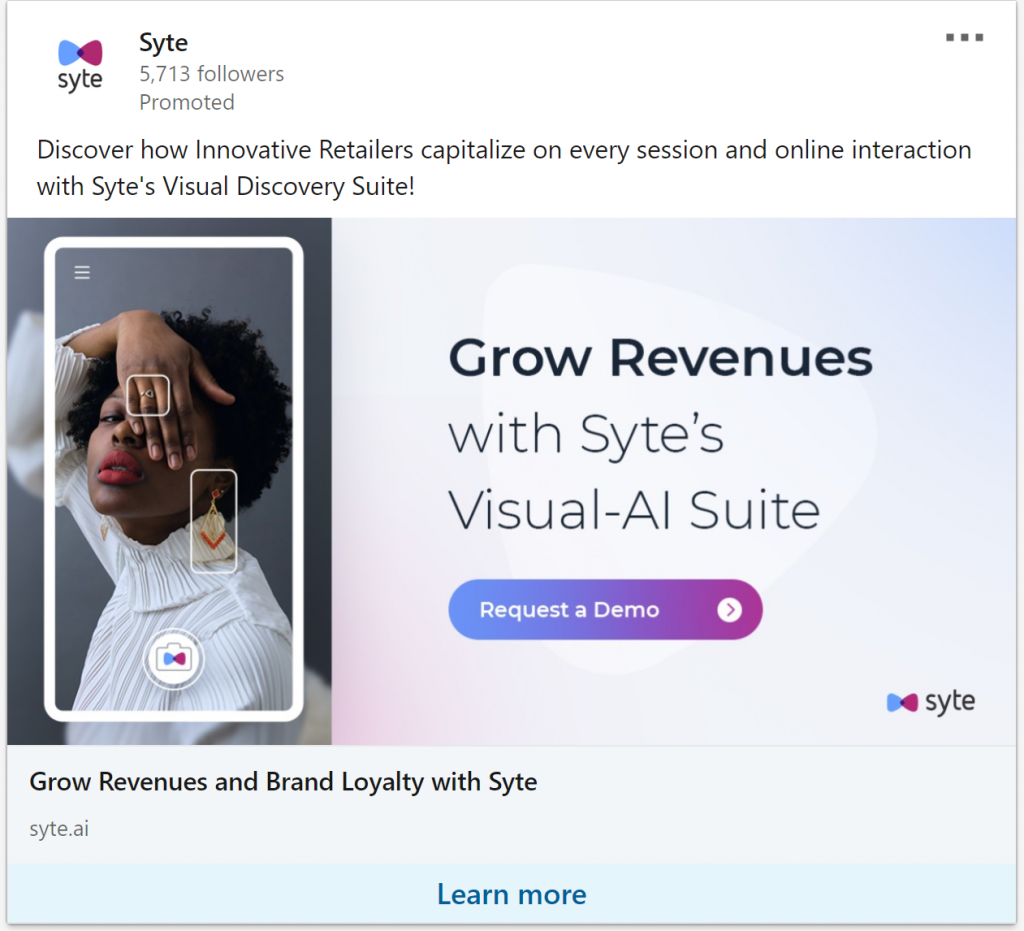Open the three-dot post options menu
This screenshot has height=931, width=1024.
pos(964,38)
